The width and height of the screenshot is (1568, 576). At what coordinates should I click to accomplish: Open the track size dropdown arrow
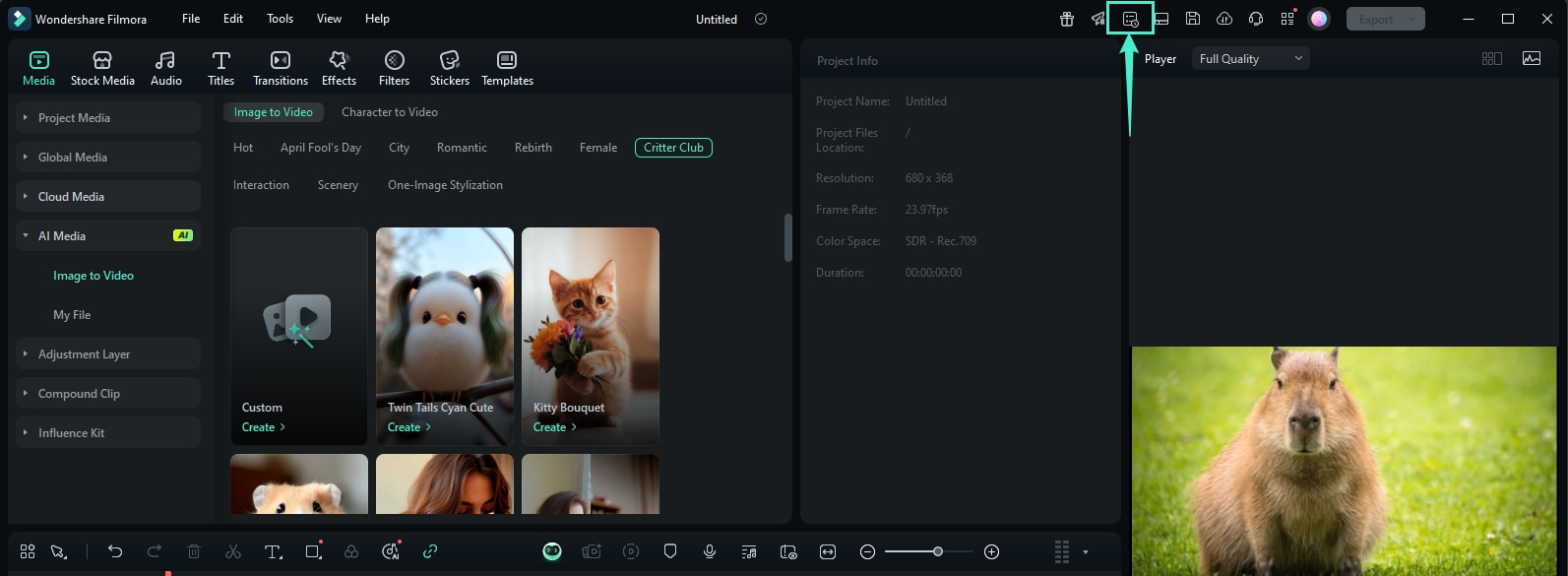coord(1086,551)
